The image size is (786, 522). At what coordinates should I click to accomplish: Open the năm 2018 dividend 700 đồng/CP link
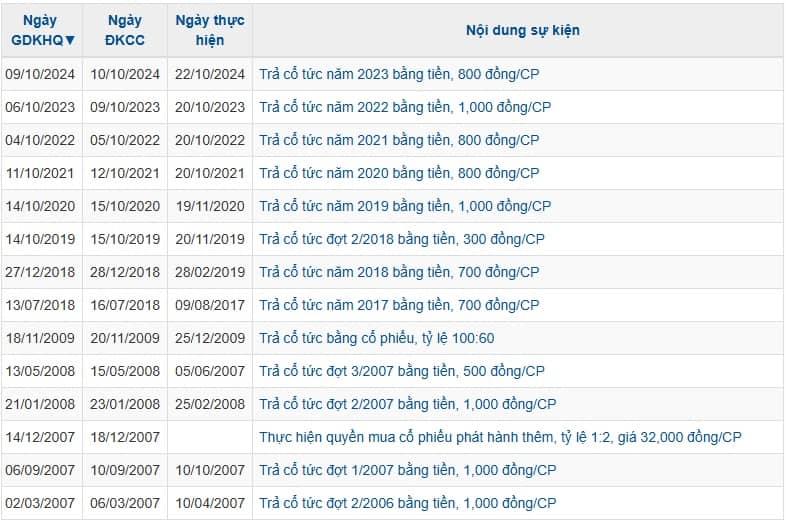pyautogui.click(x=399, y=272)
